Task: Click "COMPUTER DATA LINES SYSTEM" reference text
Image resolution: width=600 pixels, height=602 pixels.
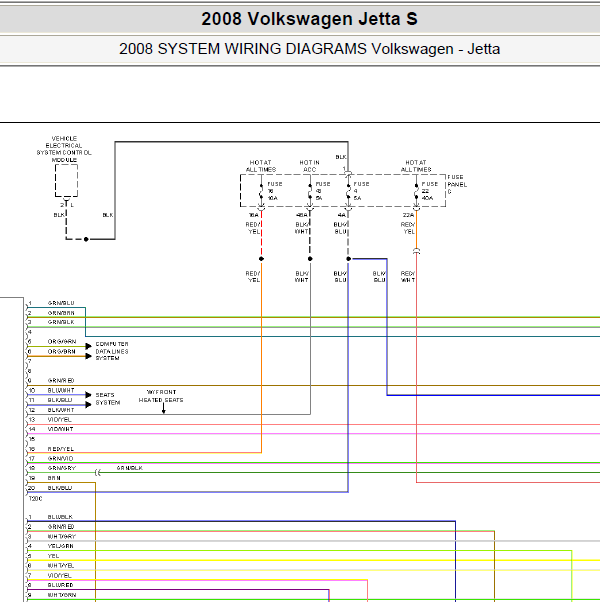Action: click(x=112, y=351)
